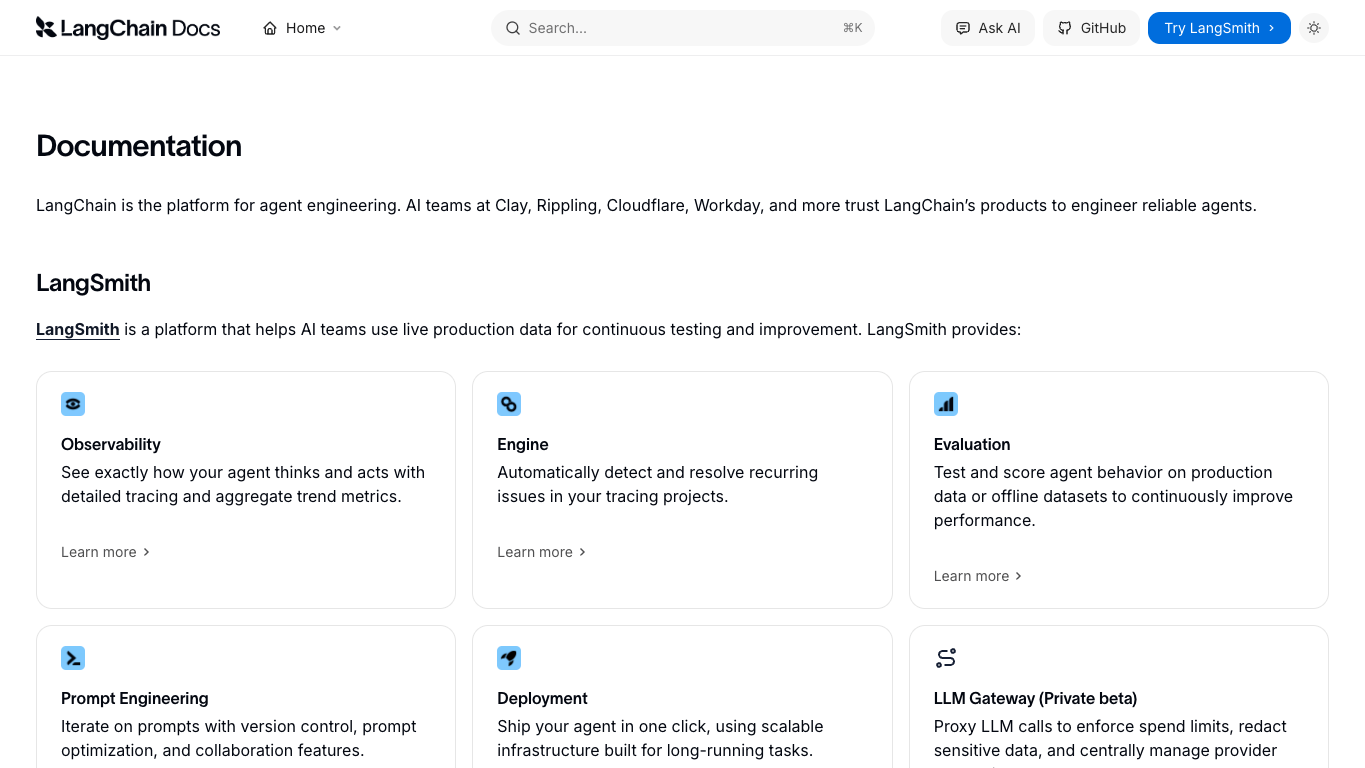This screenshot has width=1365, height=768.
Task: Click the ⌘K shortcut hint in search
Action: [x=852, y=28]
